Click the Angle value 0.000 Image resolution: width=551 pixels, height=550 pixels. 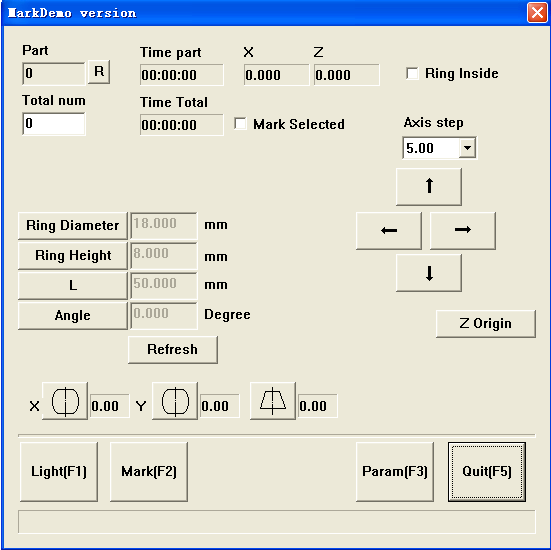(164, 316)
